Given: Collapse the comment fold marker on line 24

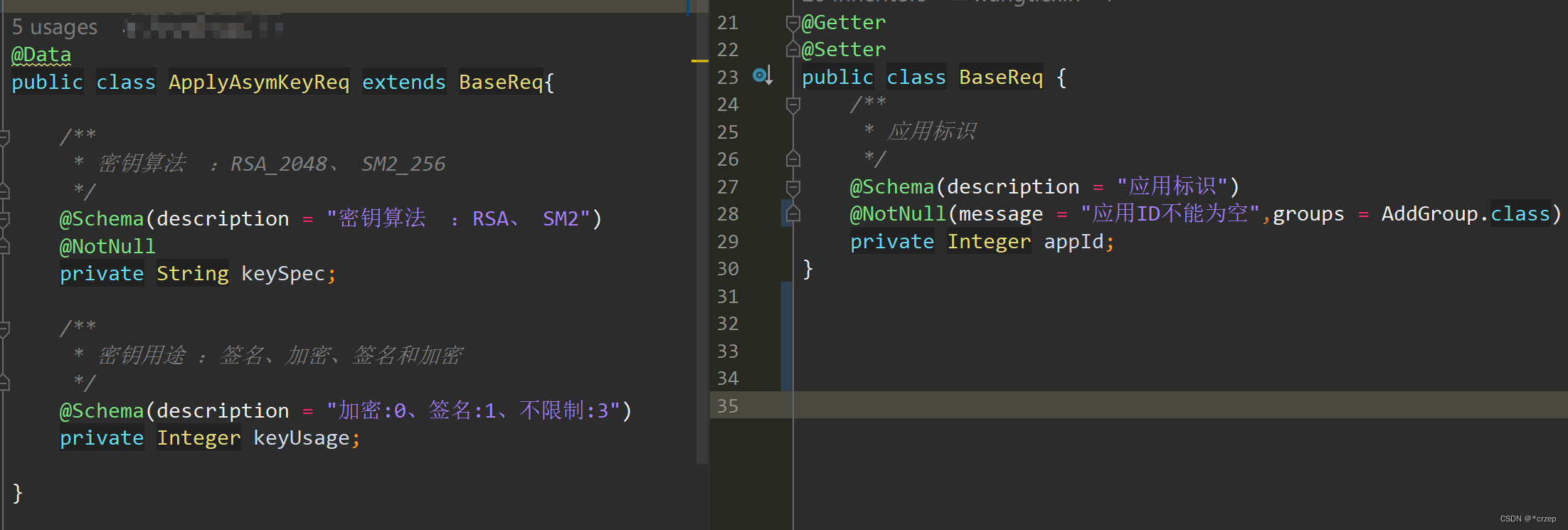Looking at the screenshot, I should tap(793, 105).
